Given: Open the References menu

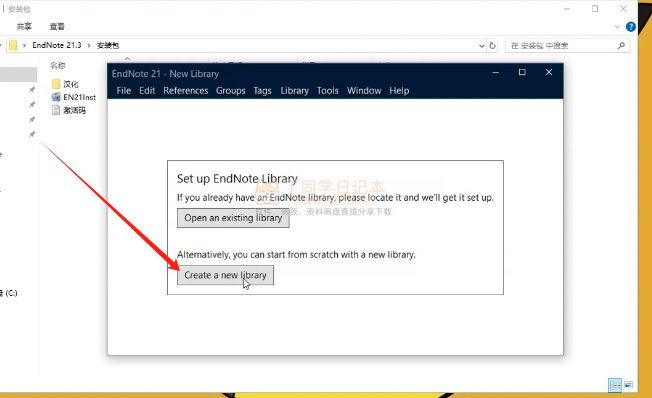Looking at the screenshot, I should (185, 91).
